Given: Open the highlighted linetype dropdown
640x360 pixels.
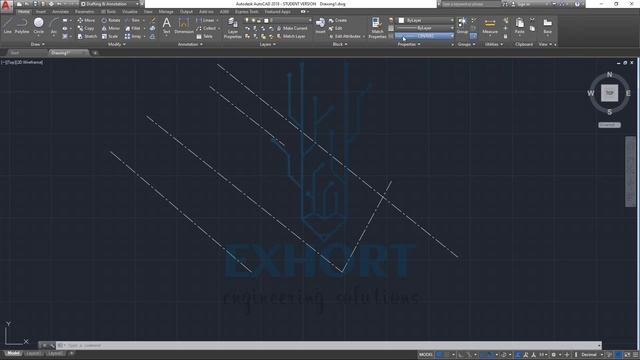Looking at the screenshot, I should tap(424, 36).
